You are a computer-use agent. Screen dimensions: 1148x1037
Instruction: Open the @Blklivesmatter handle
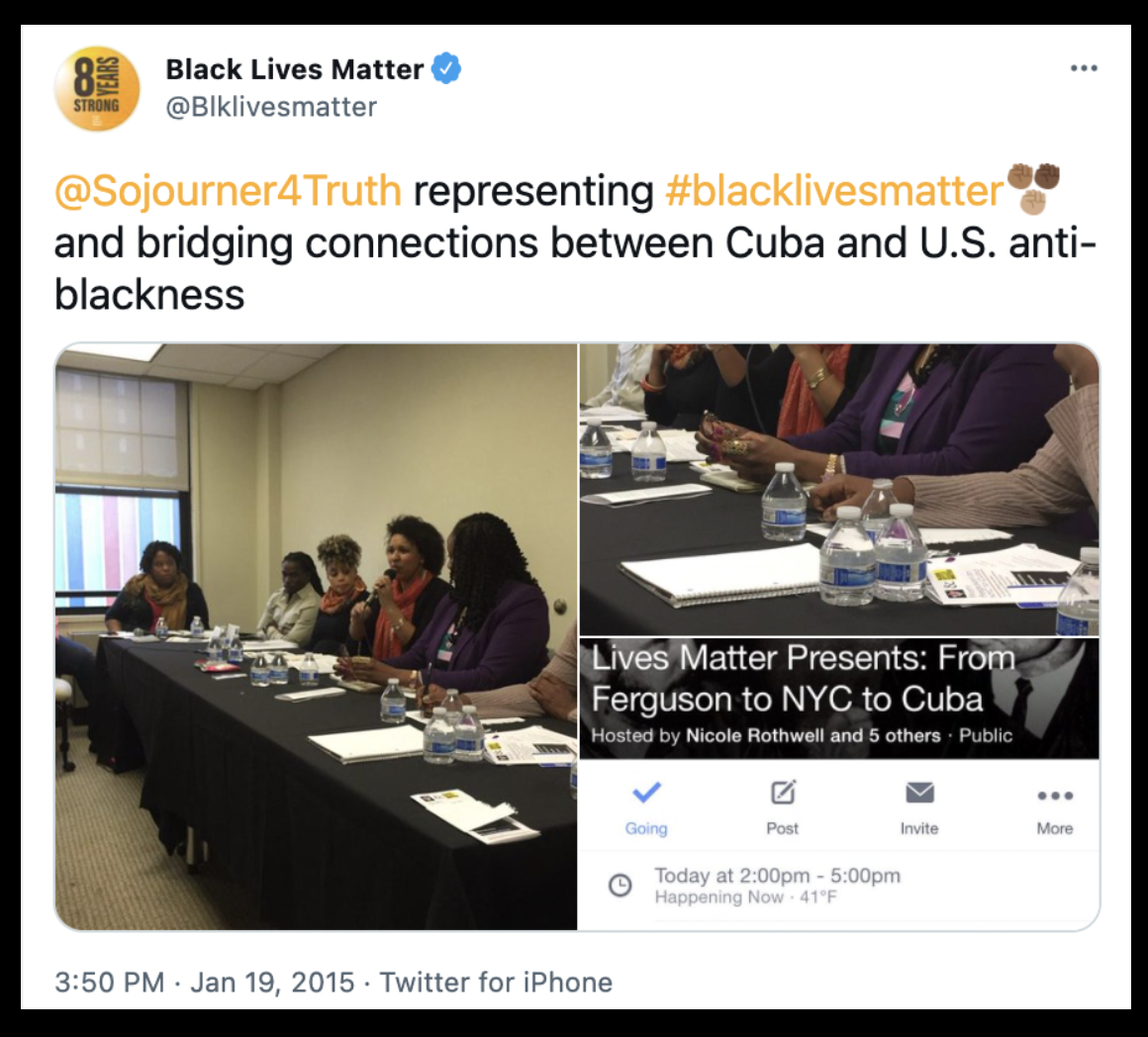pyautogui.click(x=271, y=107)
